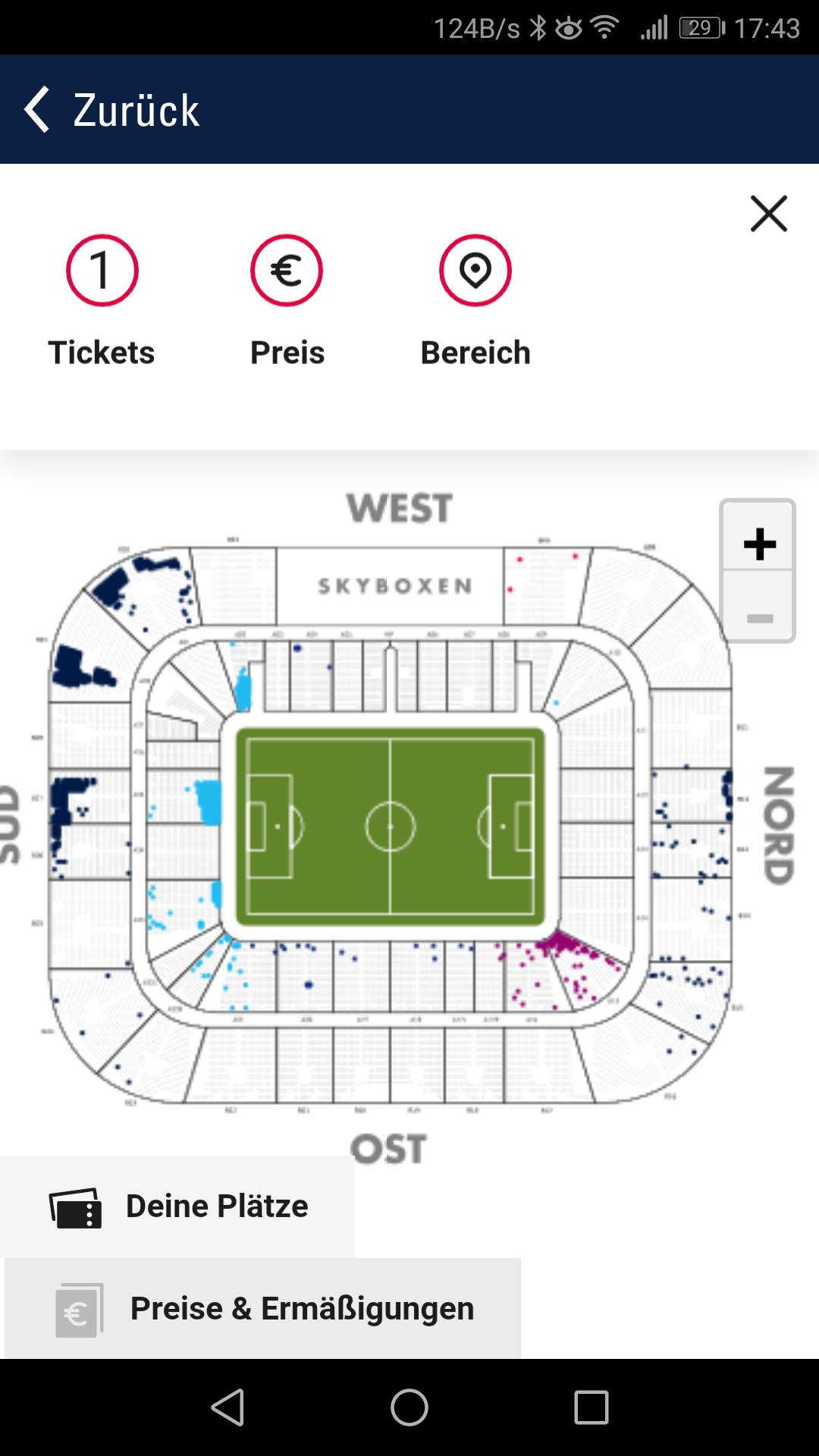Open the Tickets count filter circle

pyautogui.click(x=102, y=271)
